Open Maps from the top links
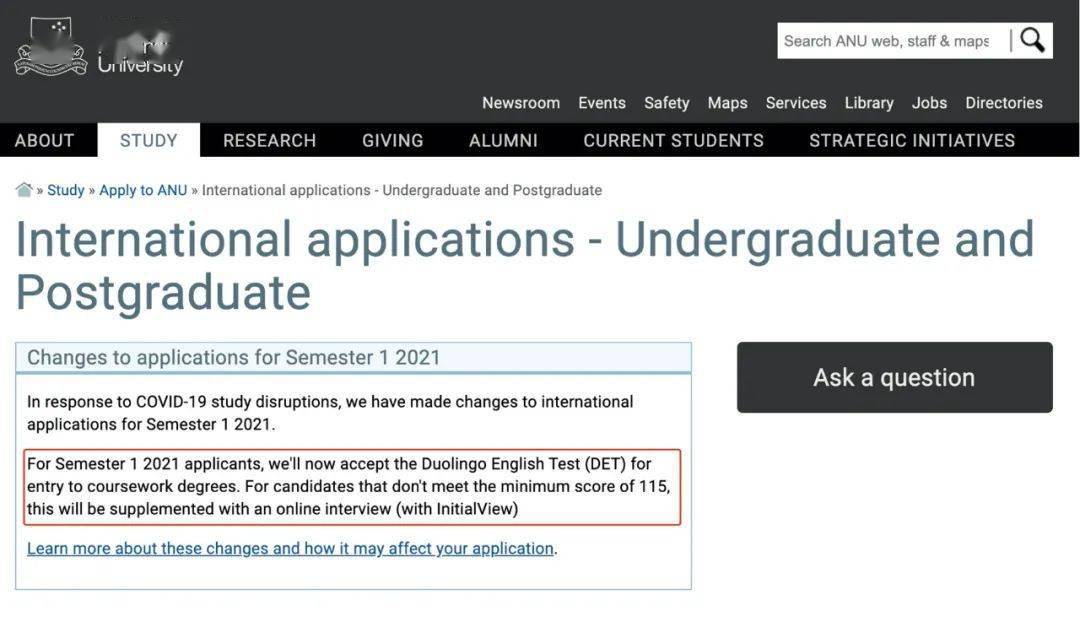Viewport: 1080px width, 617px height. [727, 103]
